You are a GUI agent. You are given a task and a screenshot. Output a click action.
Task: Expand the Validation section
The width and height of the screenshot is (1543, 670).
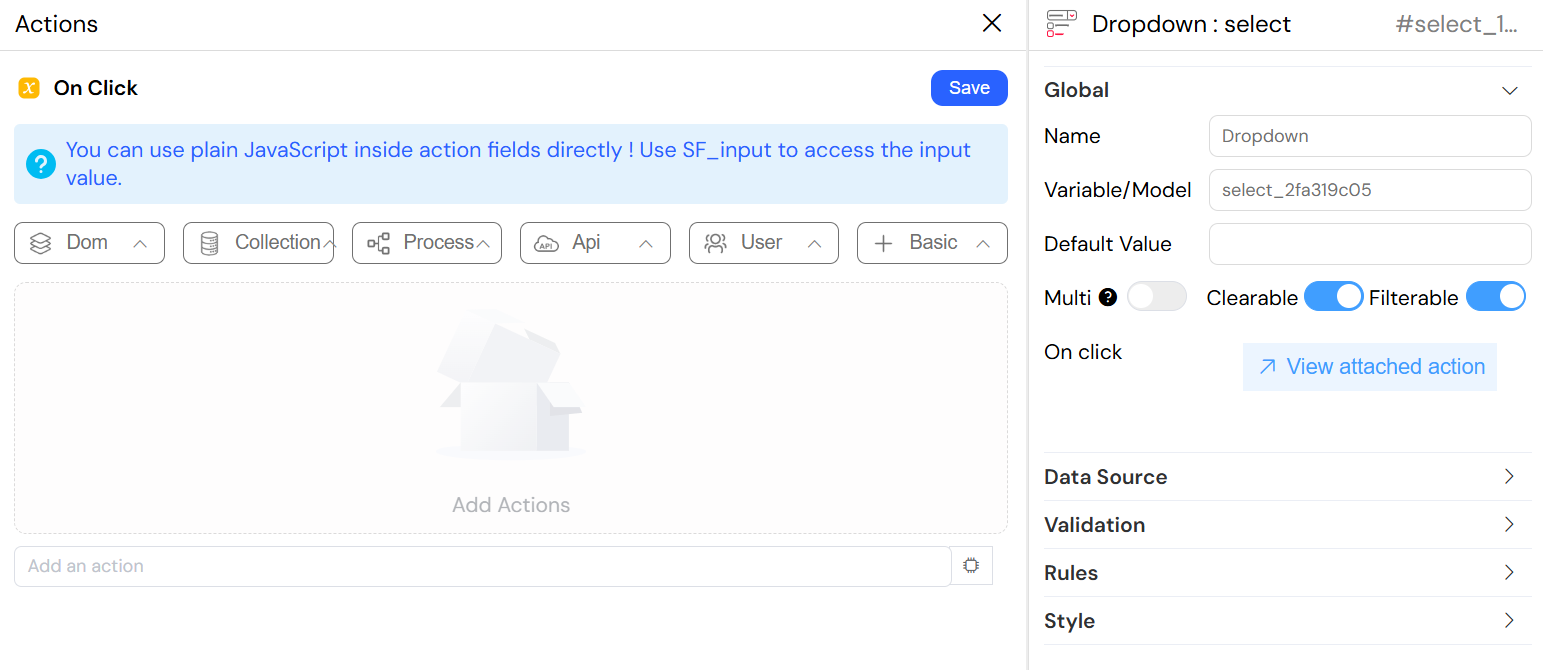(x=1286, y=525)
